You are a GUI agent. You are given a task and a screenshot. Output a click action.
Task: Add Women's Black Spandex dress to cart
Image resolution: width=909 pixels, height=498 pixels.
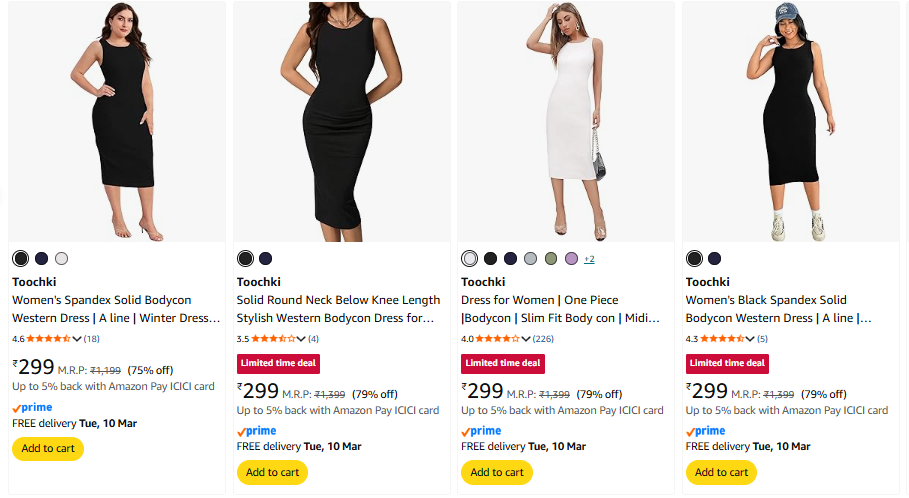tap(721, 472)
